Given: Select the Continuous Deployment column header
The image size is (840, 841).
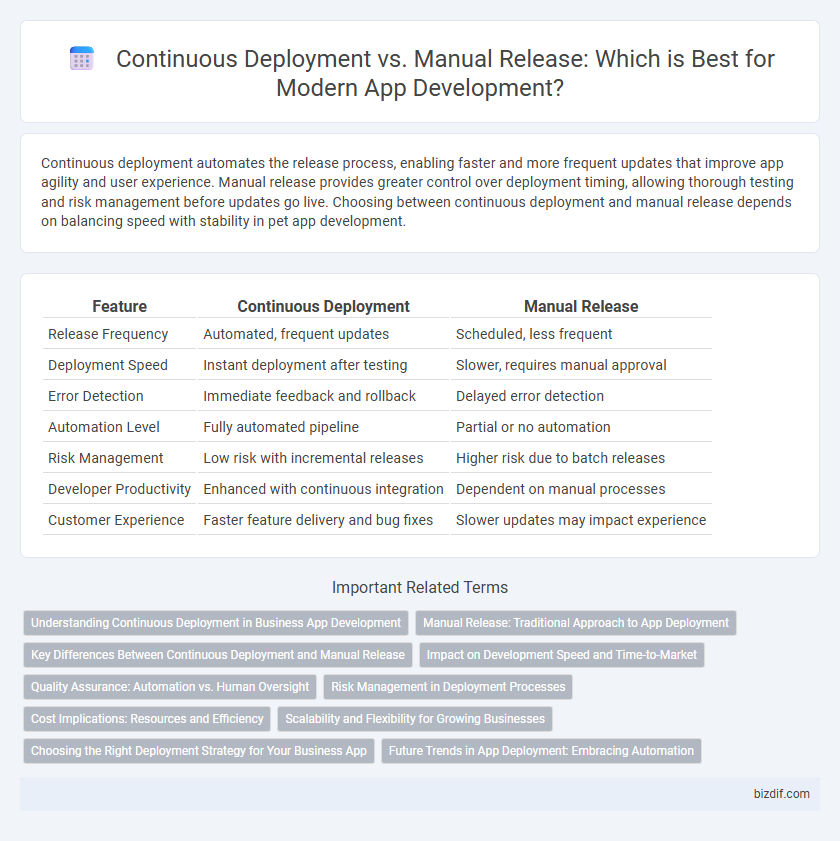Looking at the screenshot, I should tap(323, 306).
